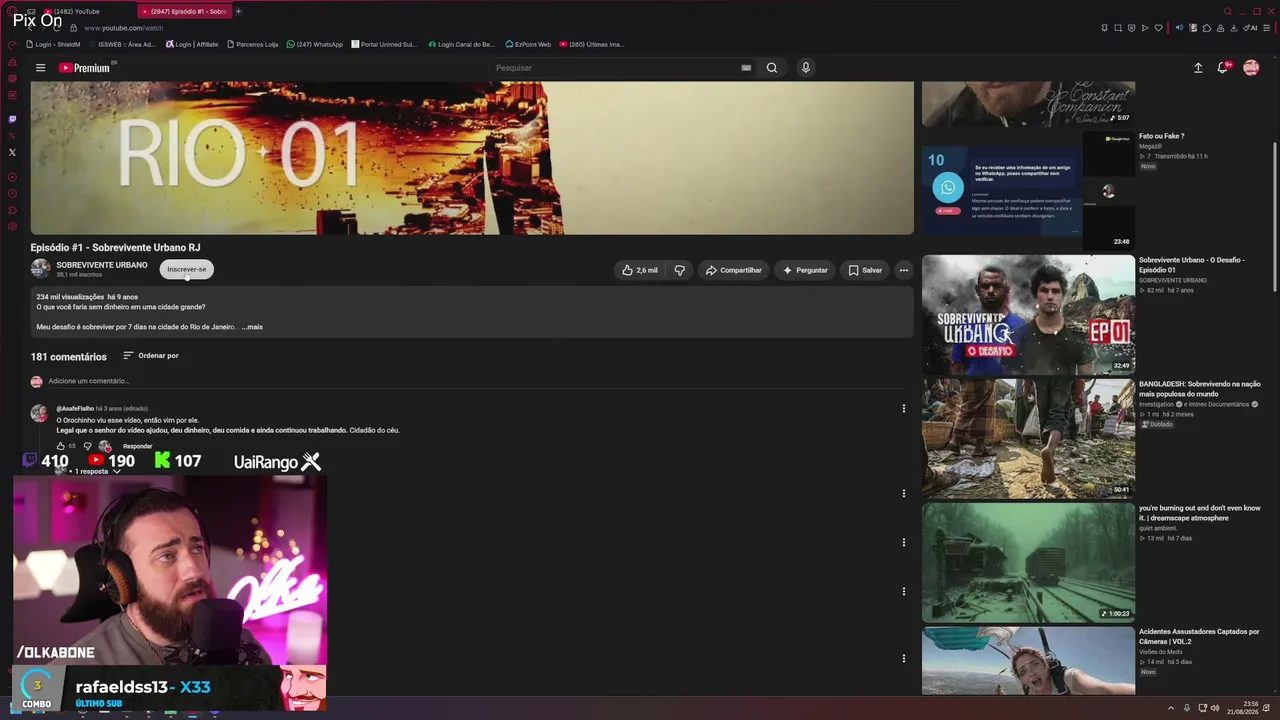This screenshot has width=1280, height=720.
Task: Open the ISSWEB bookmark
Action: pyautogui.click(x=121, y=44)
